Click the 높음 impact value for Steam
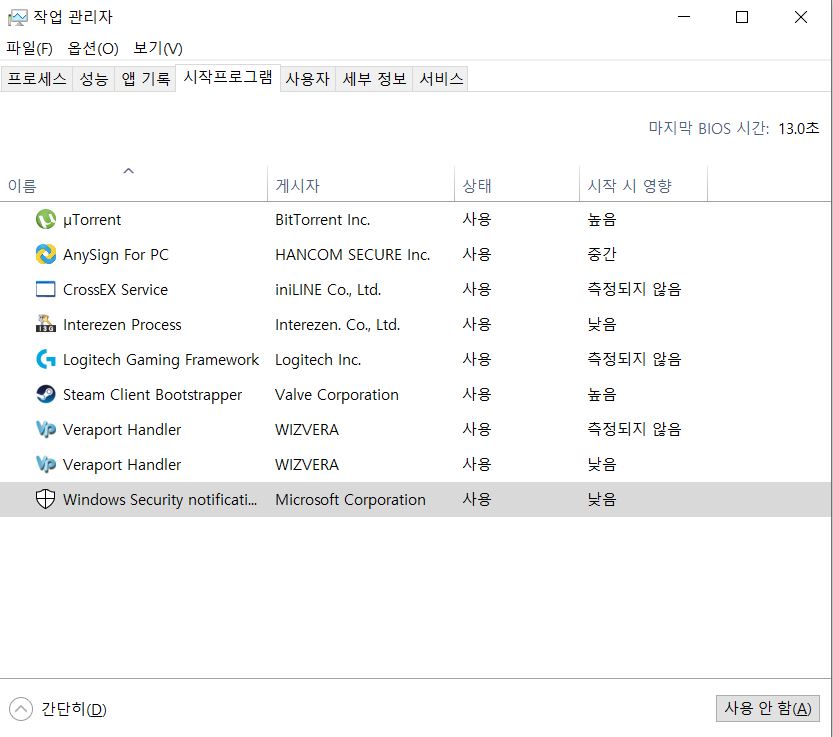833x737 pixels. [x=601, y=394]
